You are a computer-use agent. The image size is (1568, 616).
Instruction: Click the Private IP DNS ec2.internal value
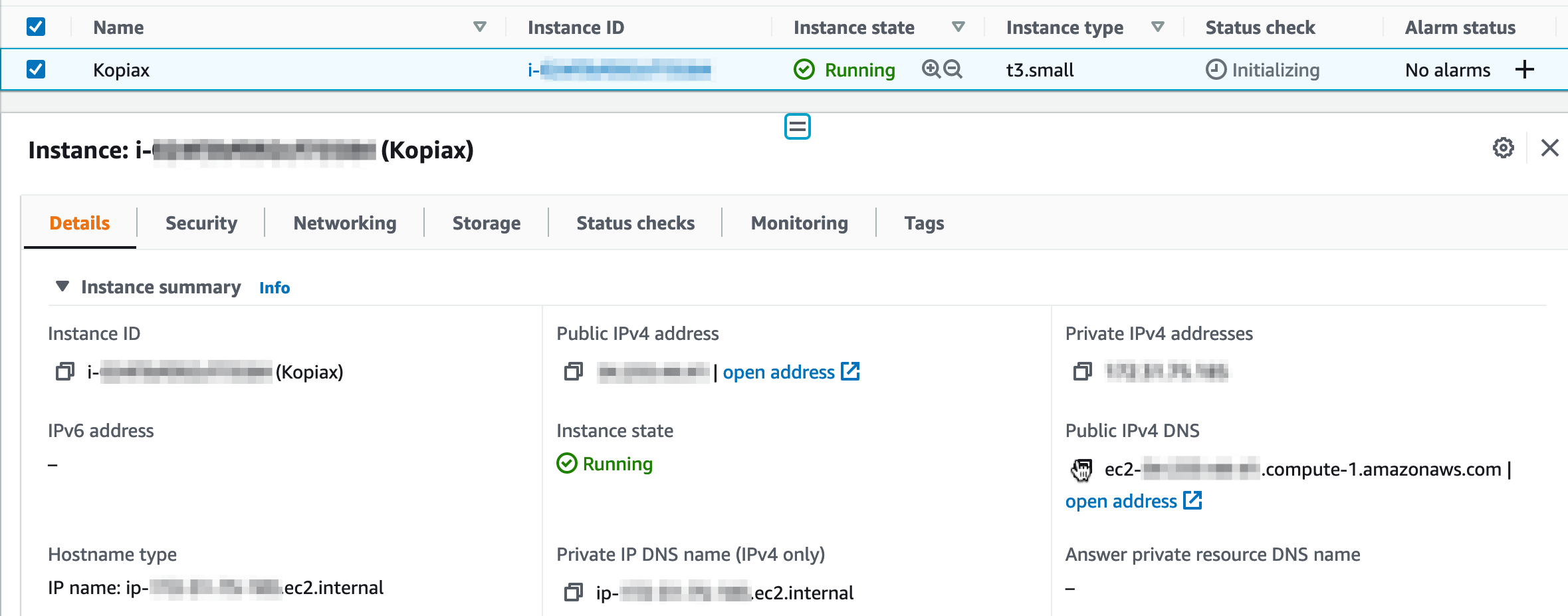click(x=725, y=593)
